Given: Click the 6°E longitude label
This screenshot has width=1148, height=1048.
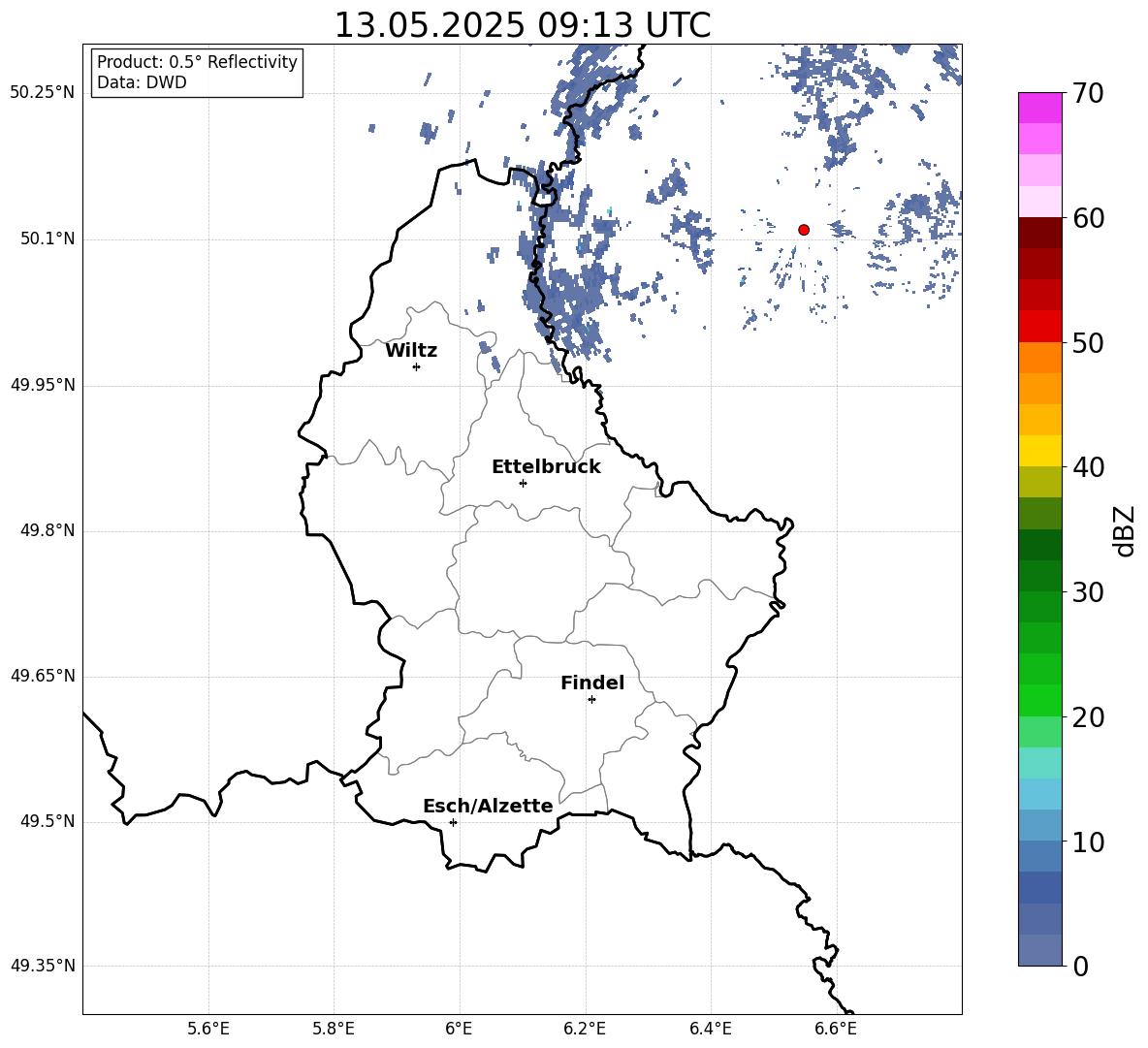Looking at the screenshot, I should point(459,1029).
